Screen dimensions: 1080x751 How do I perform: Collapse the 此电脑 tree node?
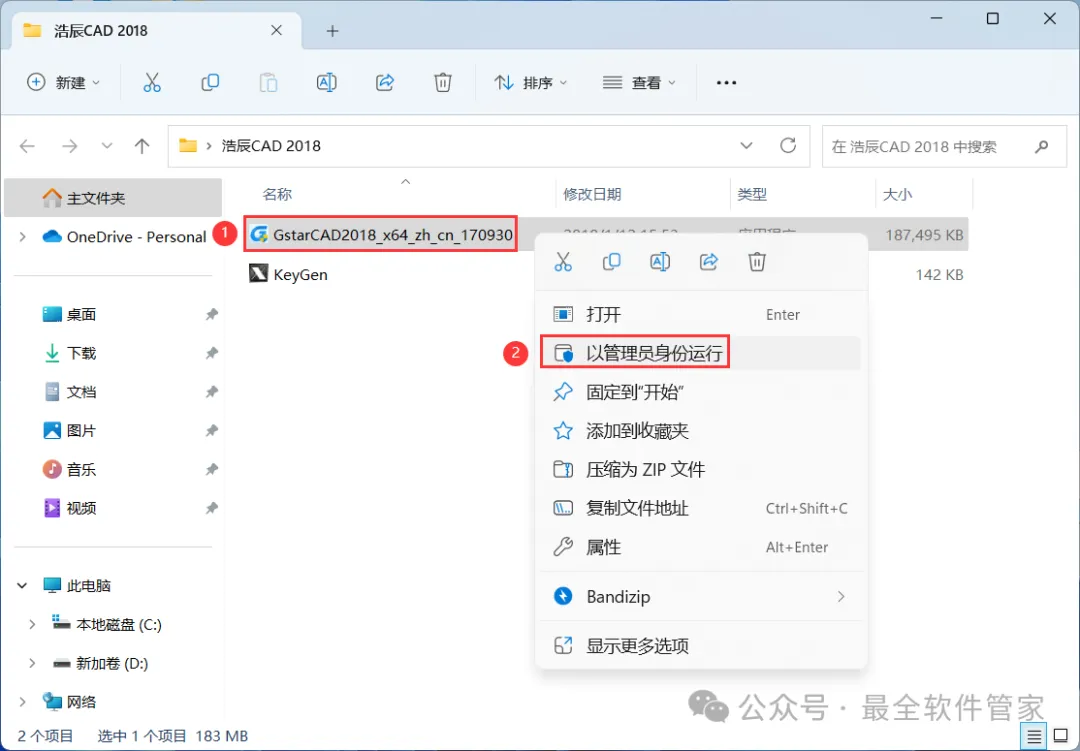coord(22,586)
